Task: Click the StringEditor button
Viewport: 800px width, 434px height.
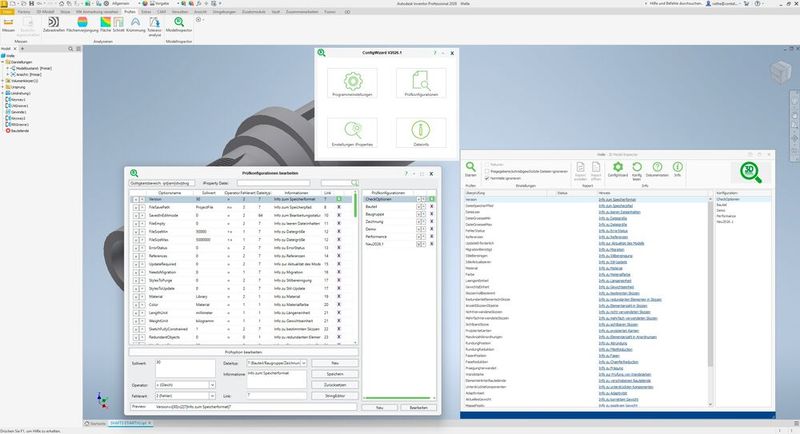Action: pyautogui.click(x=335, y=396)
